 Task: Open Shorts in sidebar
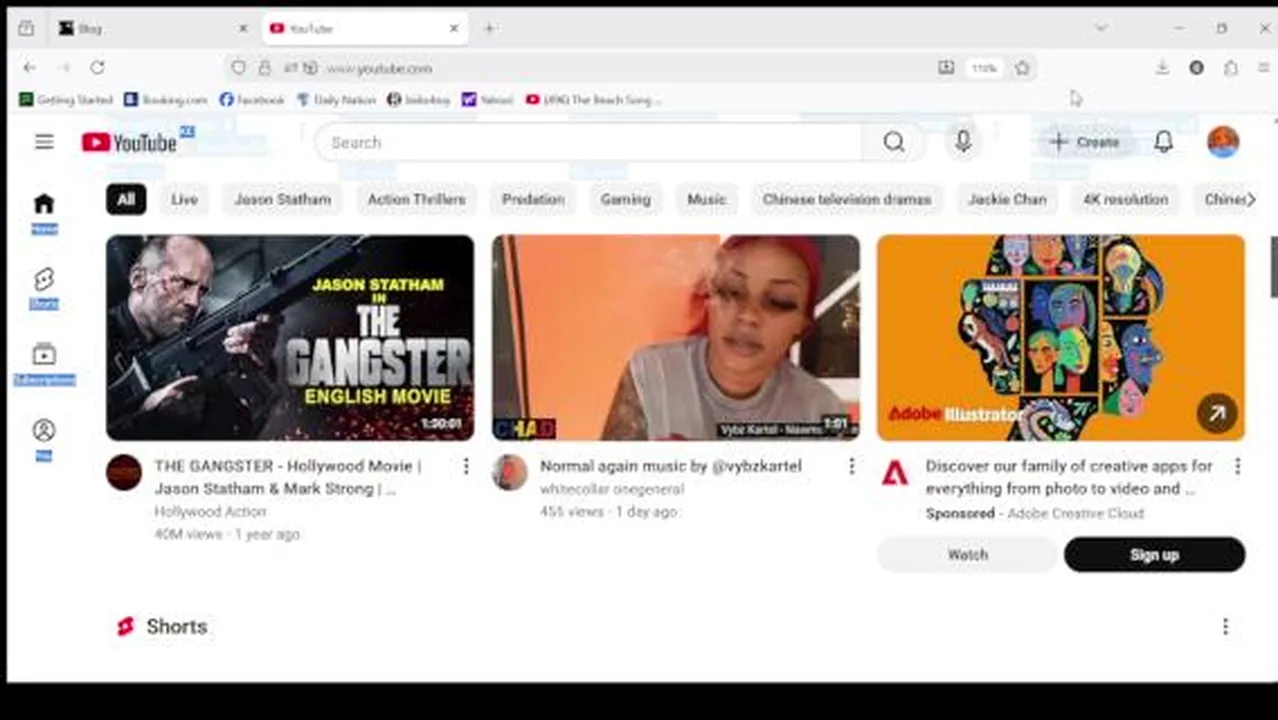(44, 288)
